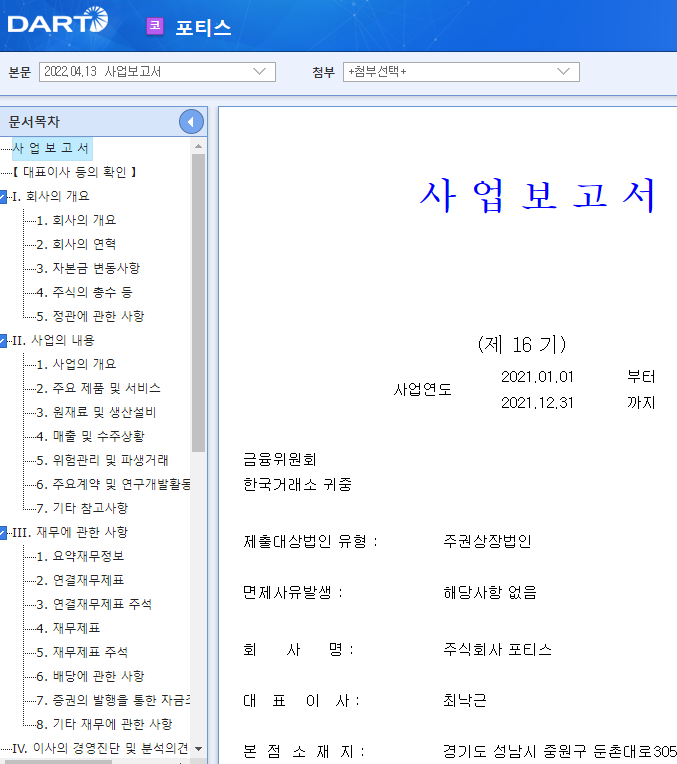
Task: Open 【 대표이사 등의 확인 】 item
Action: 74,172
